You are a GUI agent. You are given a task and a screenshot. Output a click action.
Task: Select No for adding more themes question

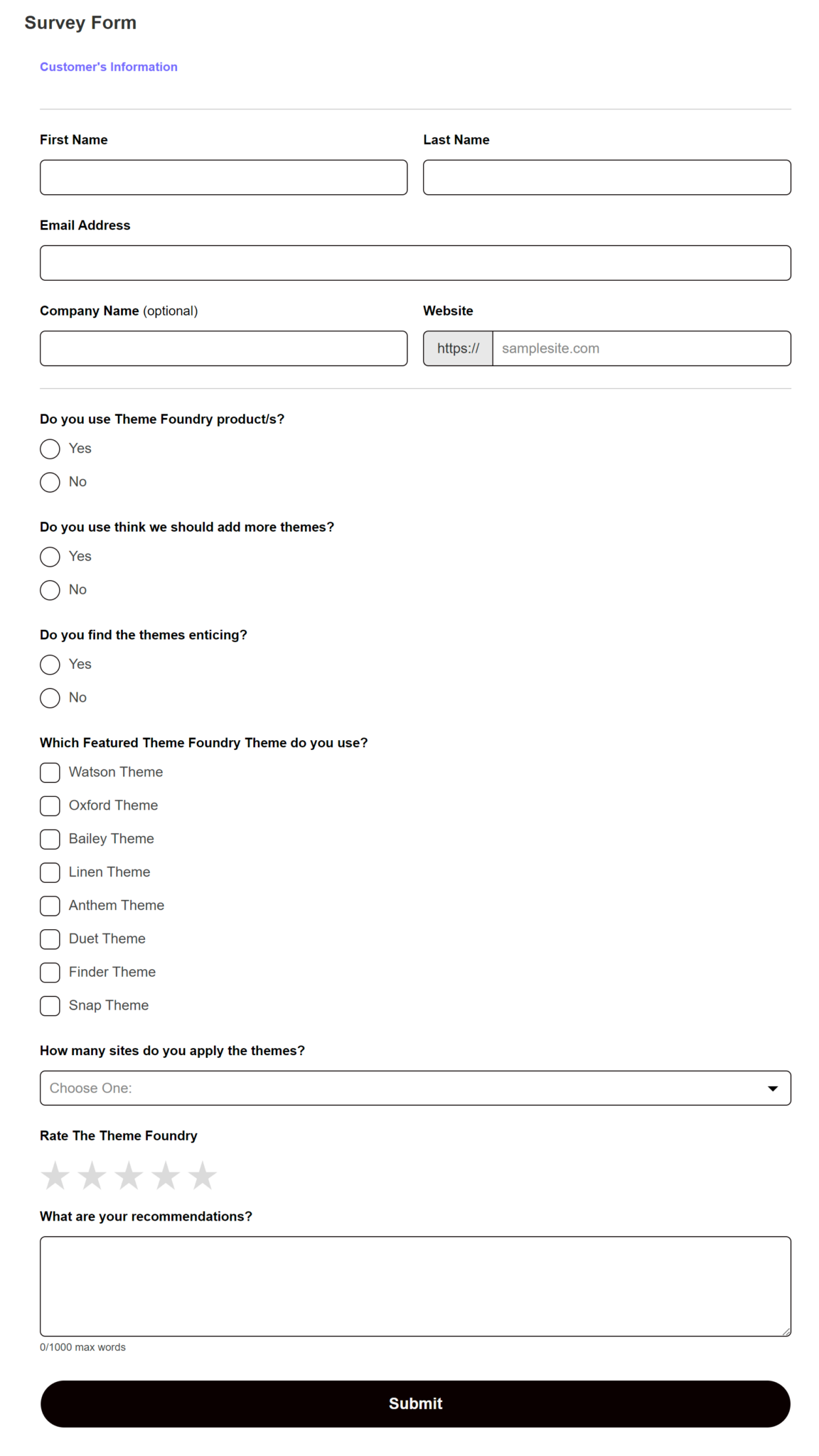click(50, 590)
